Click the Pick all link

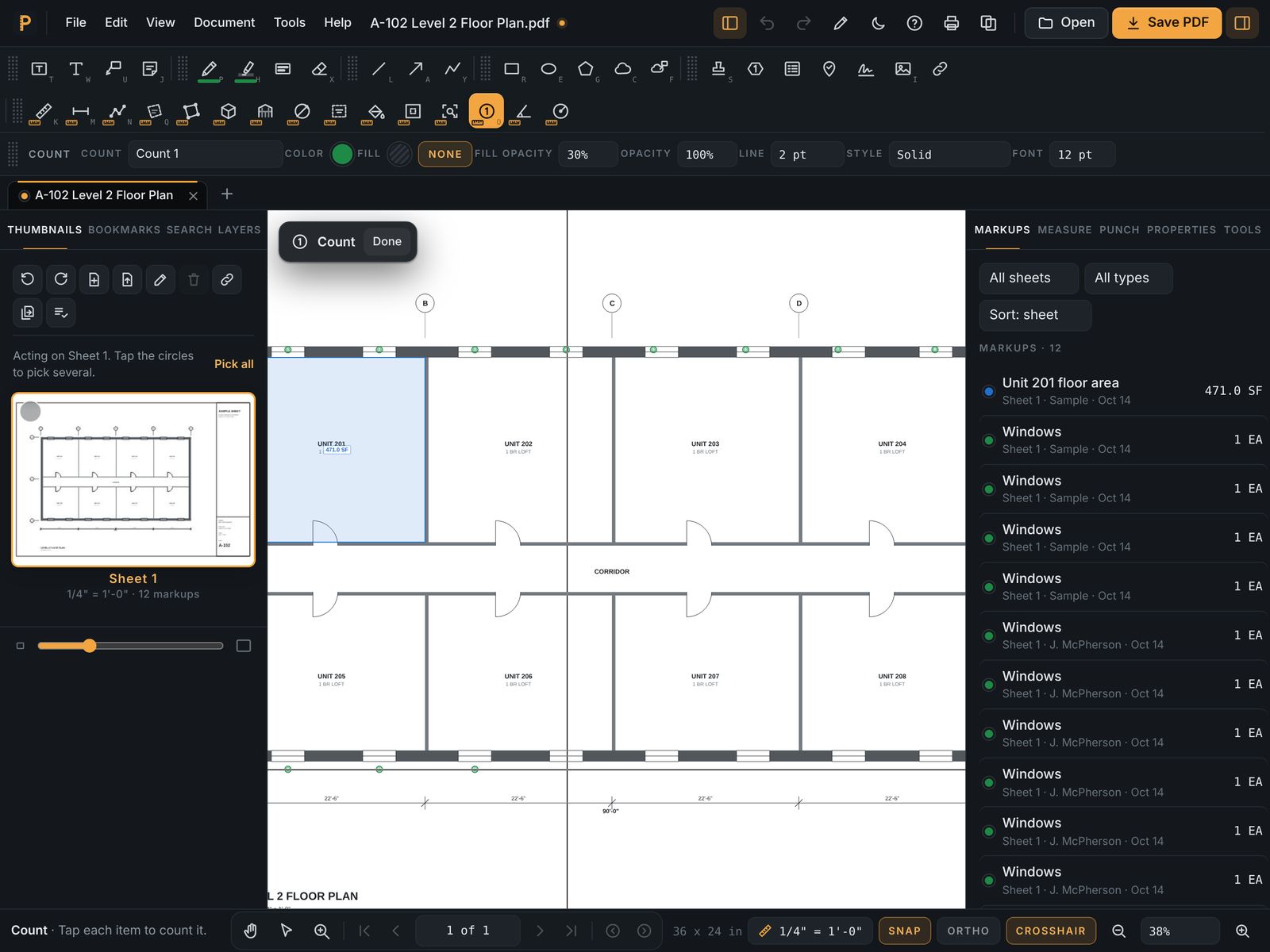(233, 364)
